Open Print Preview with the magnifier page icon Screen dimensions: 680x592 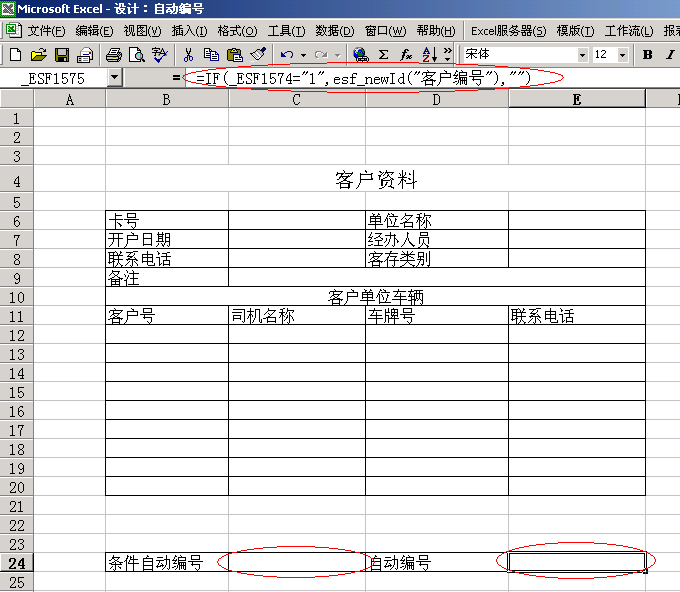tap(137, 55)
